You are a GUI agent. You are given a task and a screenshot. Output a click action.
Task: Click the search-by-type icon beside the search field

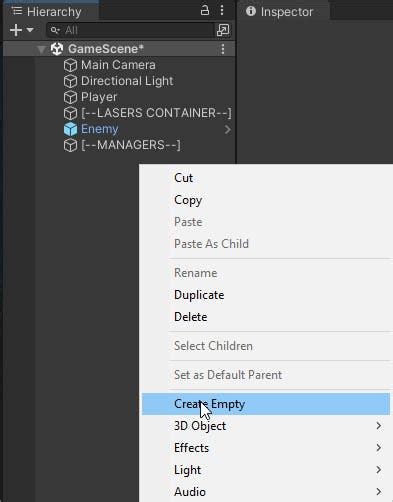click(x=223, y=30)
